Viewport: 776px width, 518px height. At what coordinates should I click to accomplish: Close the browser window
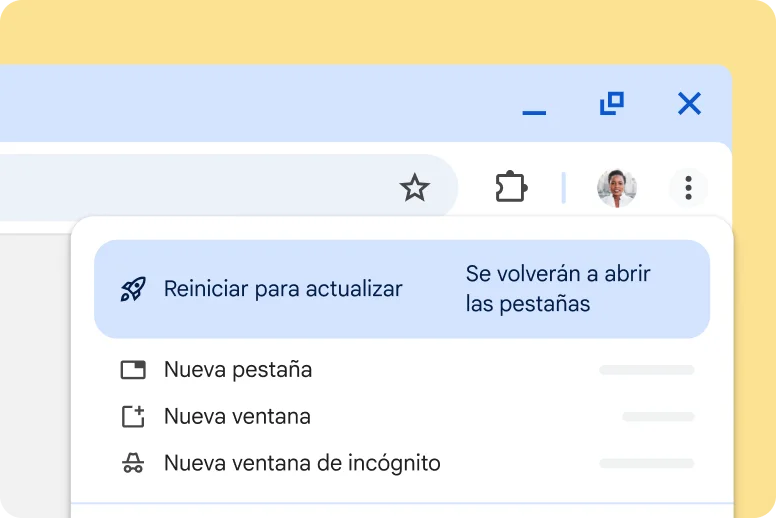(689, 103)
